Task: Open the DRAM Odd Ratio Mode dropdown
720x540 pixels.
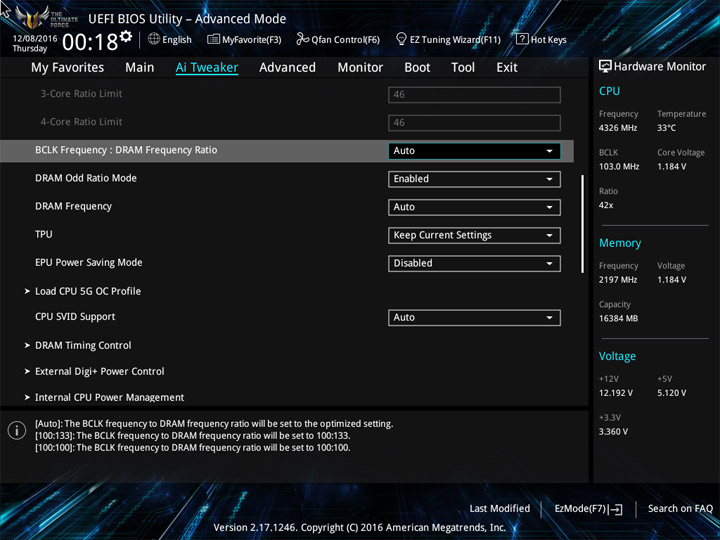Action: [x=474, y=179]
